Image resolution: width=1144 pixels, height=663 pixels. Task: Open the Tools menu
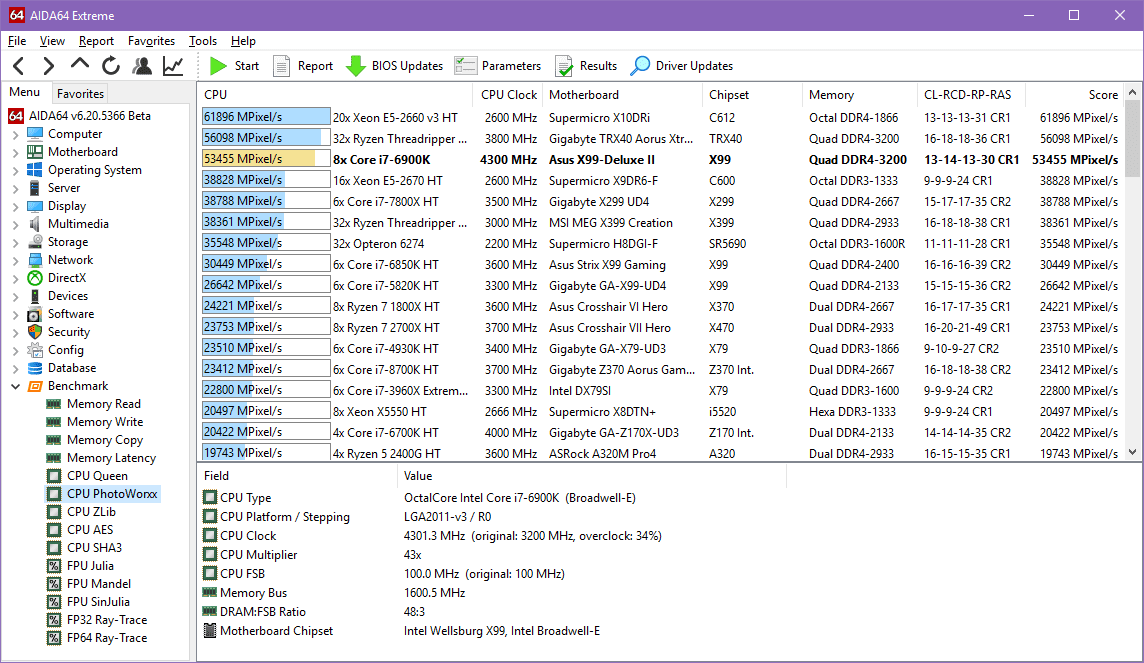point(203,41)
